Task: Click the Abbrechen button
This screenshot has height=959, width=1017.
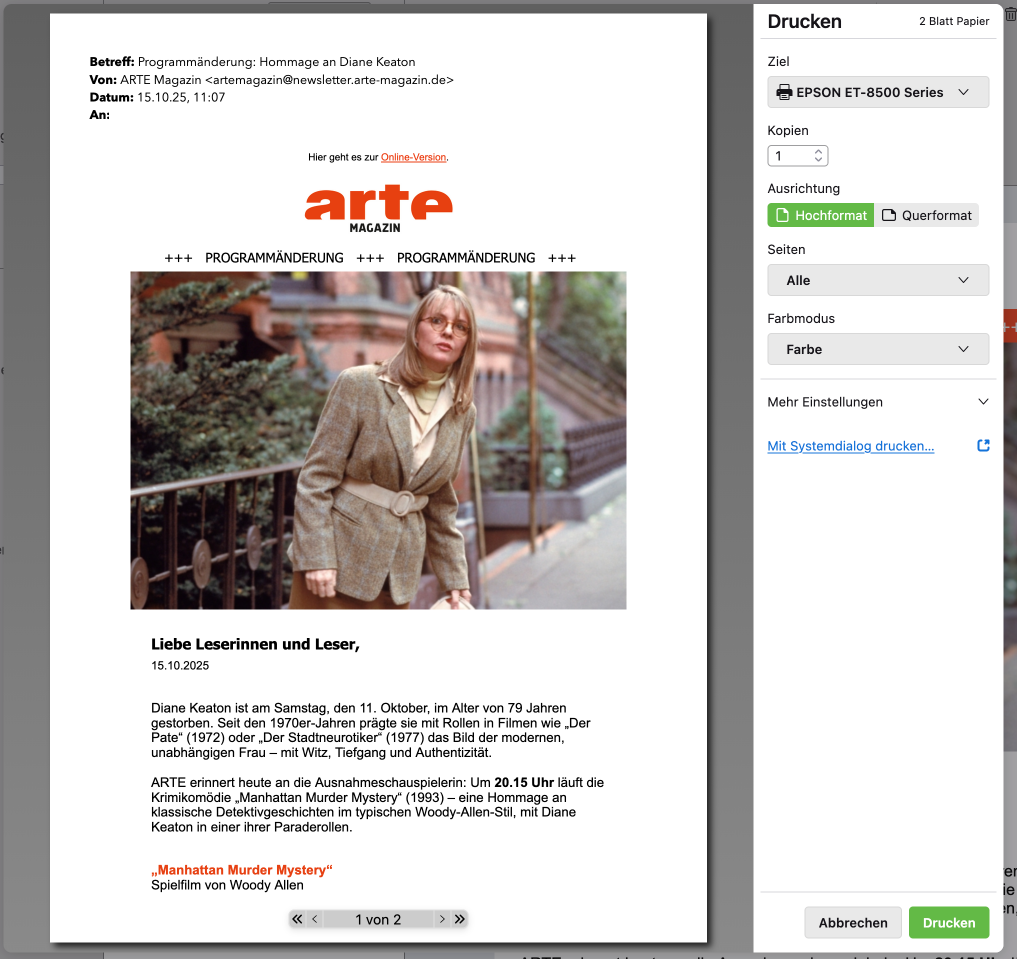Action: tap(852, 923)
